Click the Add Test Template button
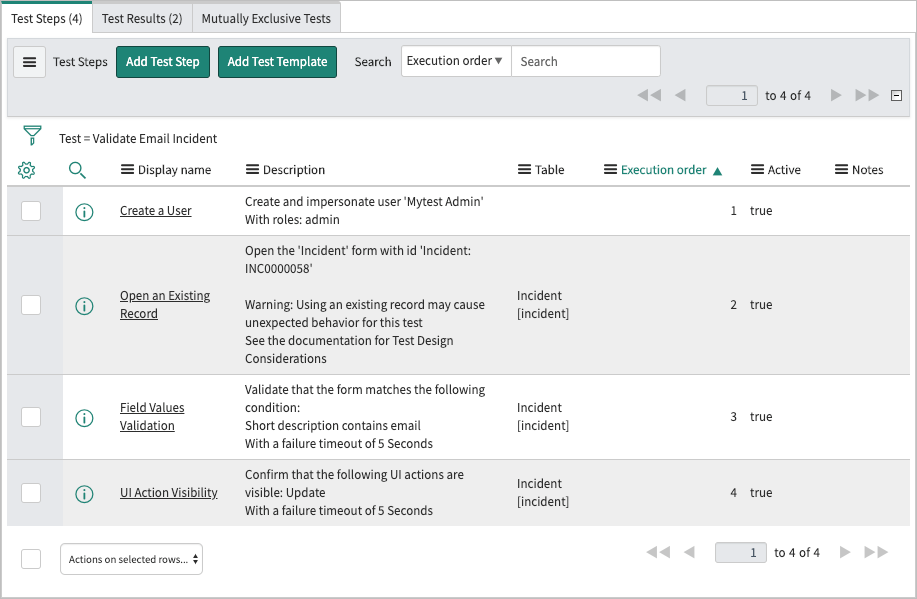Viewport: 917px width, 599px height. click(x=277, y=62)
